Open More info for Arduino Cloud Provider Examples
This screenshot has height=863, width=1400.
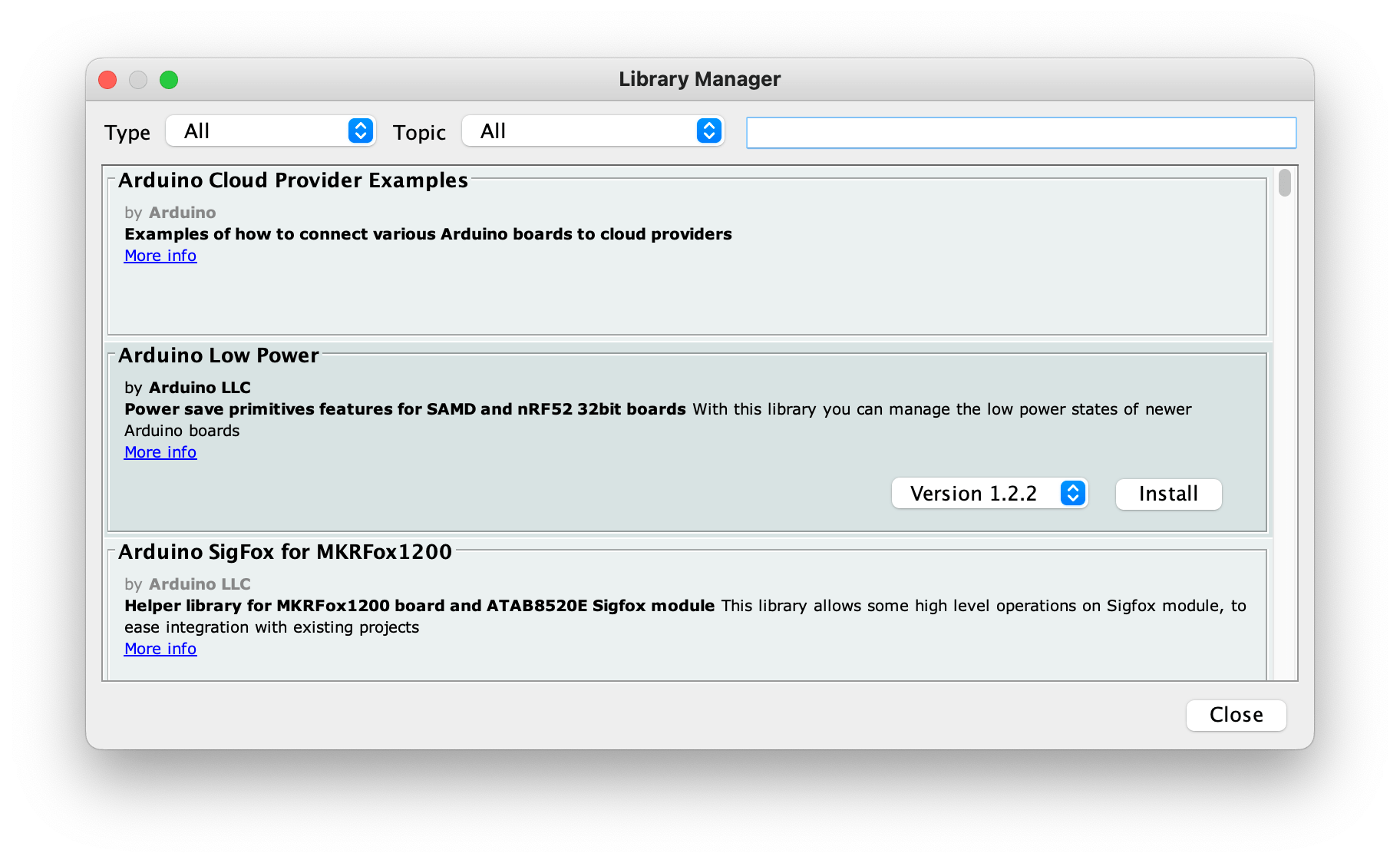click(160, 255)
